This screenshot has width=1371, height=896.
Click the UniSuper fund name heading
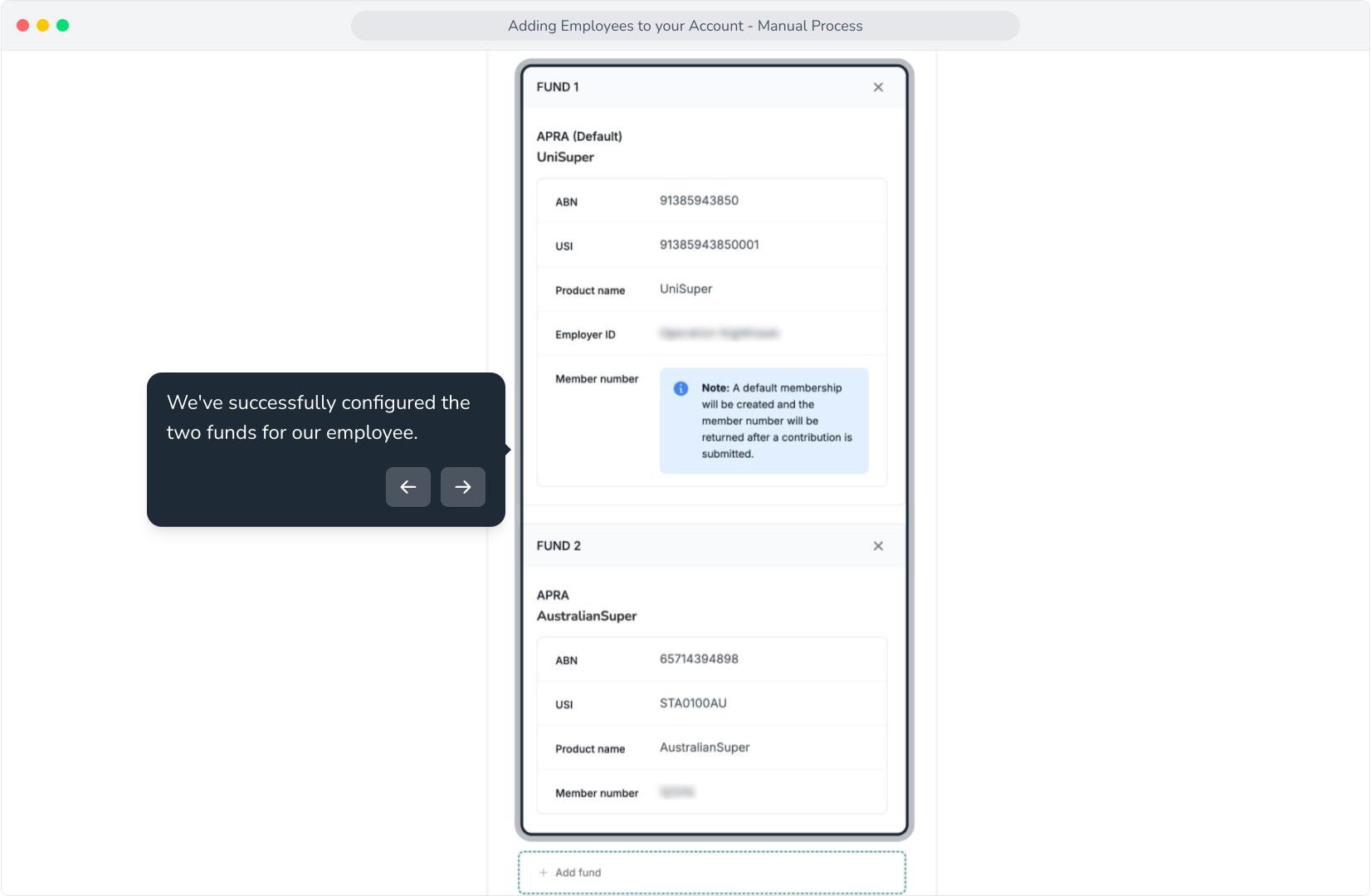click(x=565, y=157)
